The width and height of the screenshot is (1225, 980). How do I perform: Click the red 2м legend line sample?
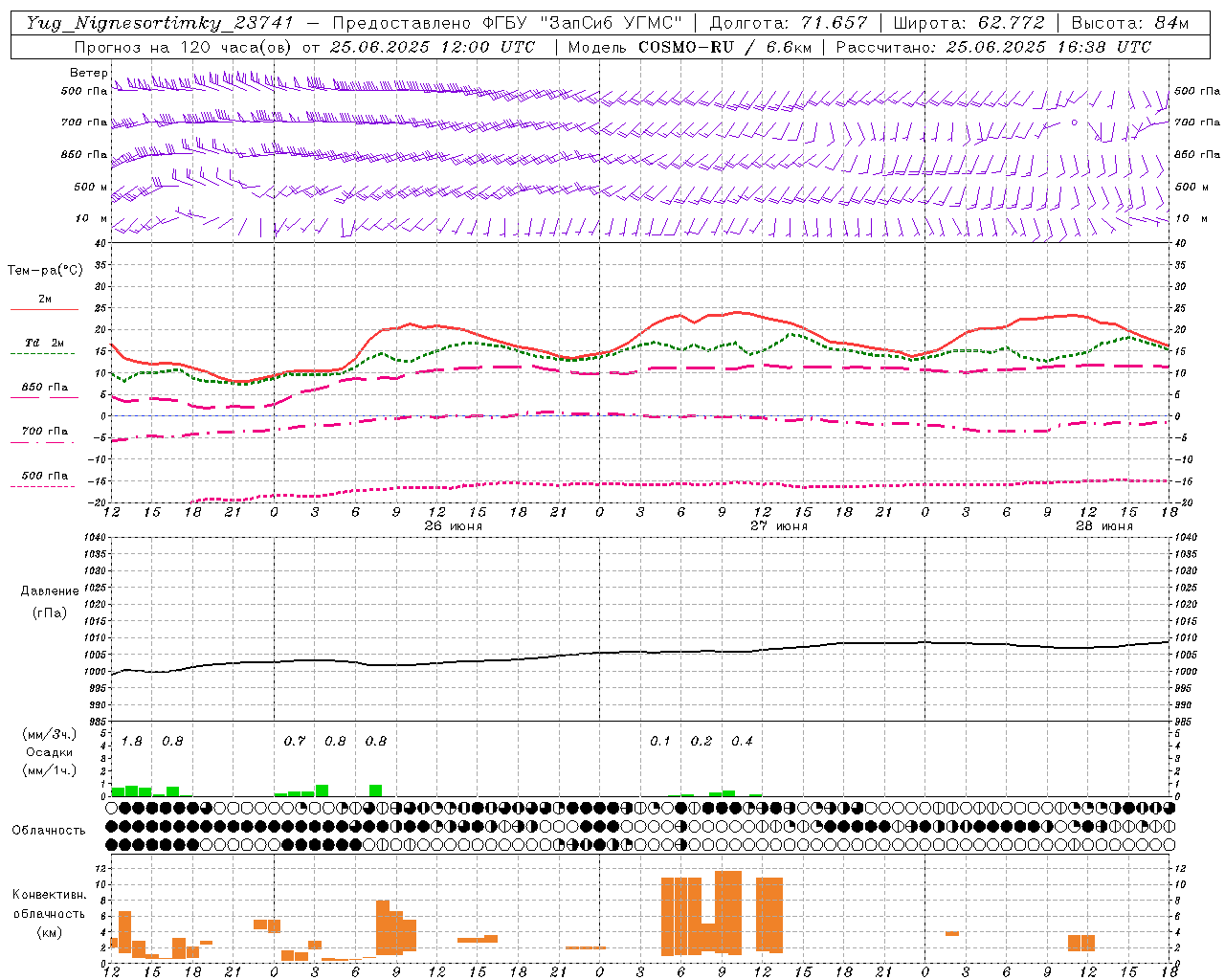point(44,310)
